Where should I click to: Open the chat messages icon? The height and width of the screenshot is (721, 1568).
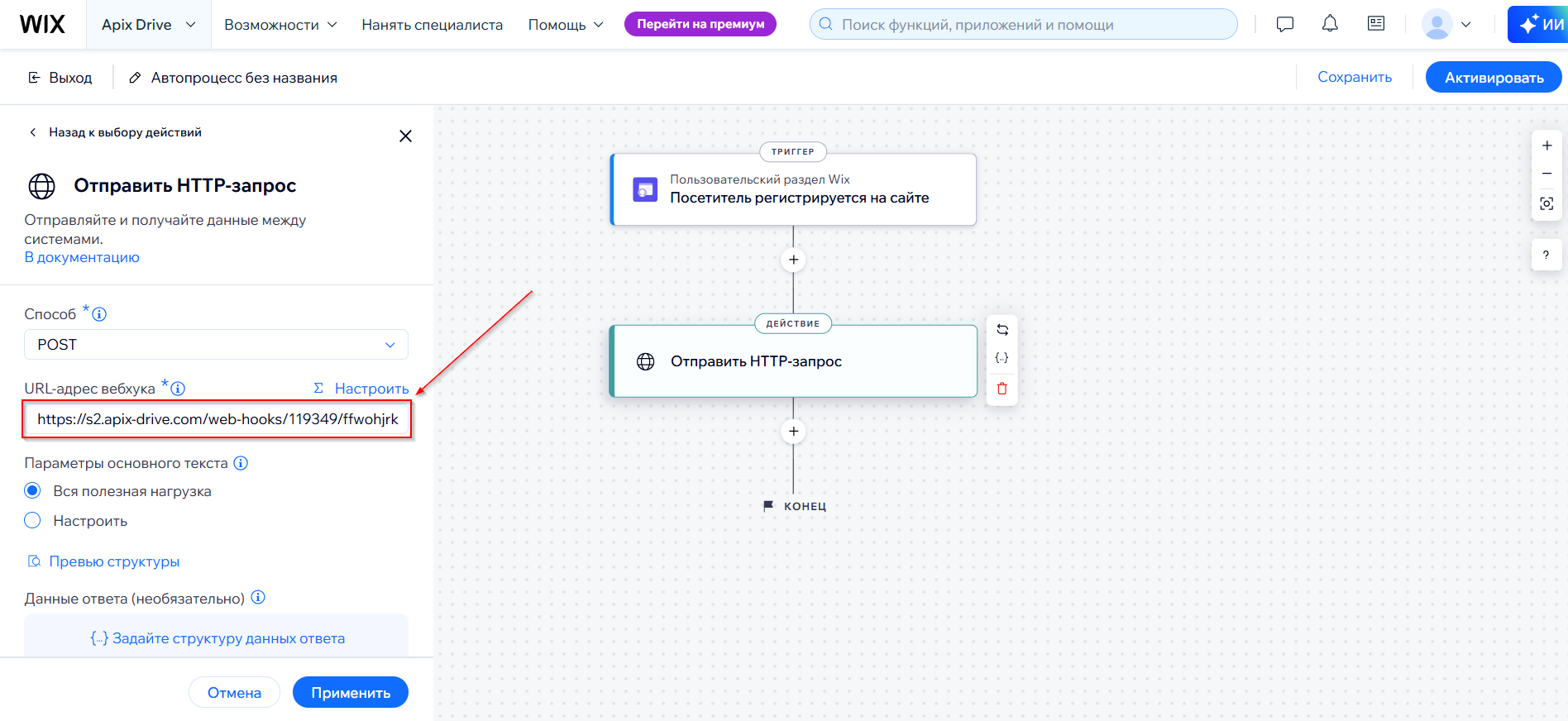1285,24
